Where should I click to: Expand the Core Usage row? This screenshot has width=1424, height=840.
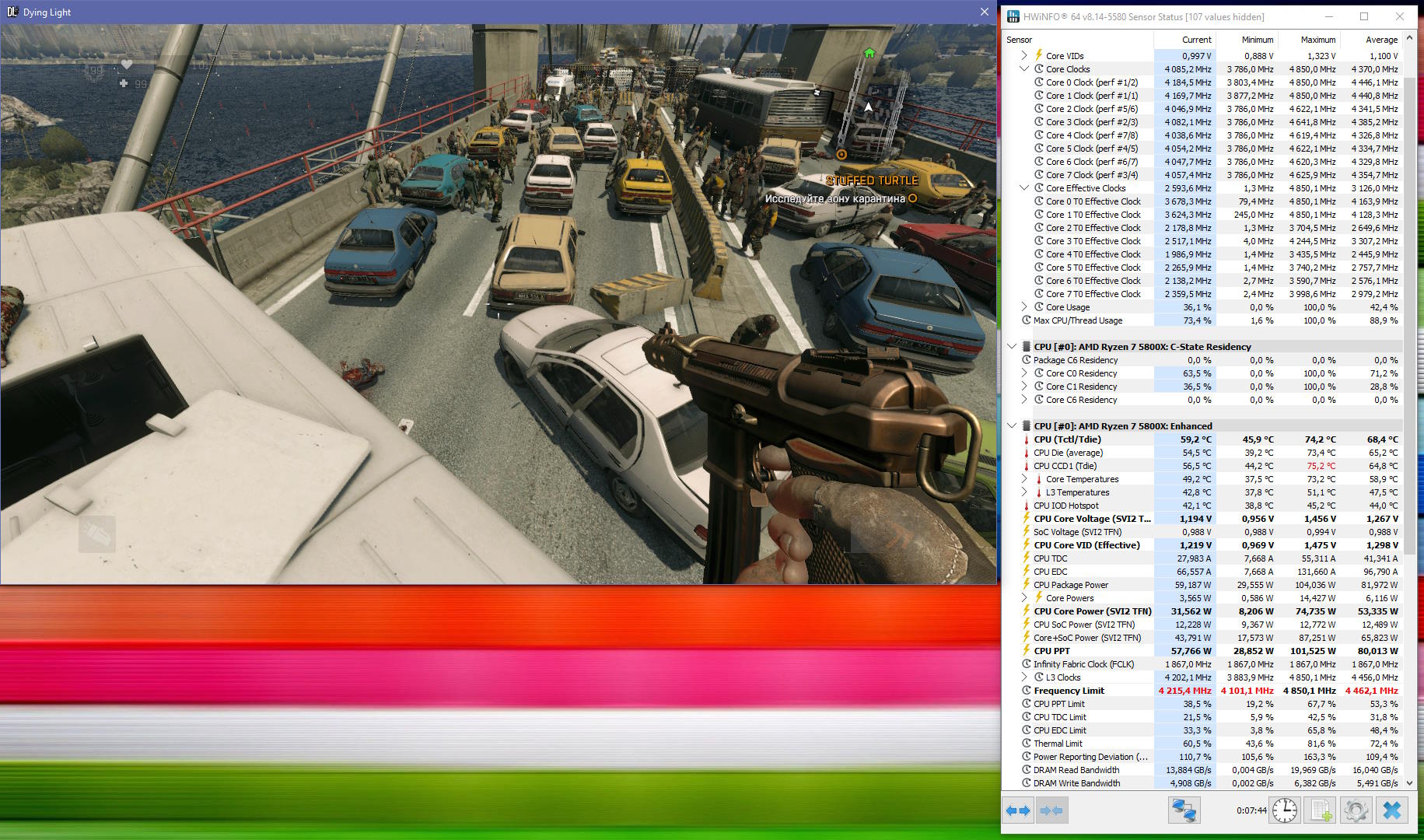click(x=1024, y=307)
